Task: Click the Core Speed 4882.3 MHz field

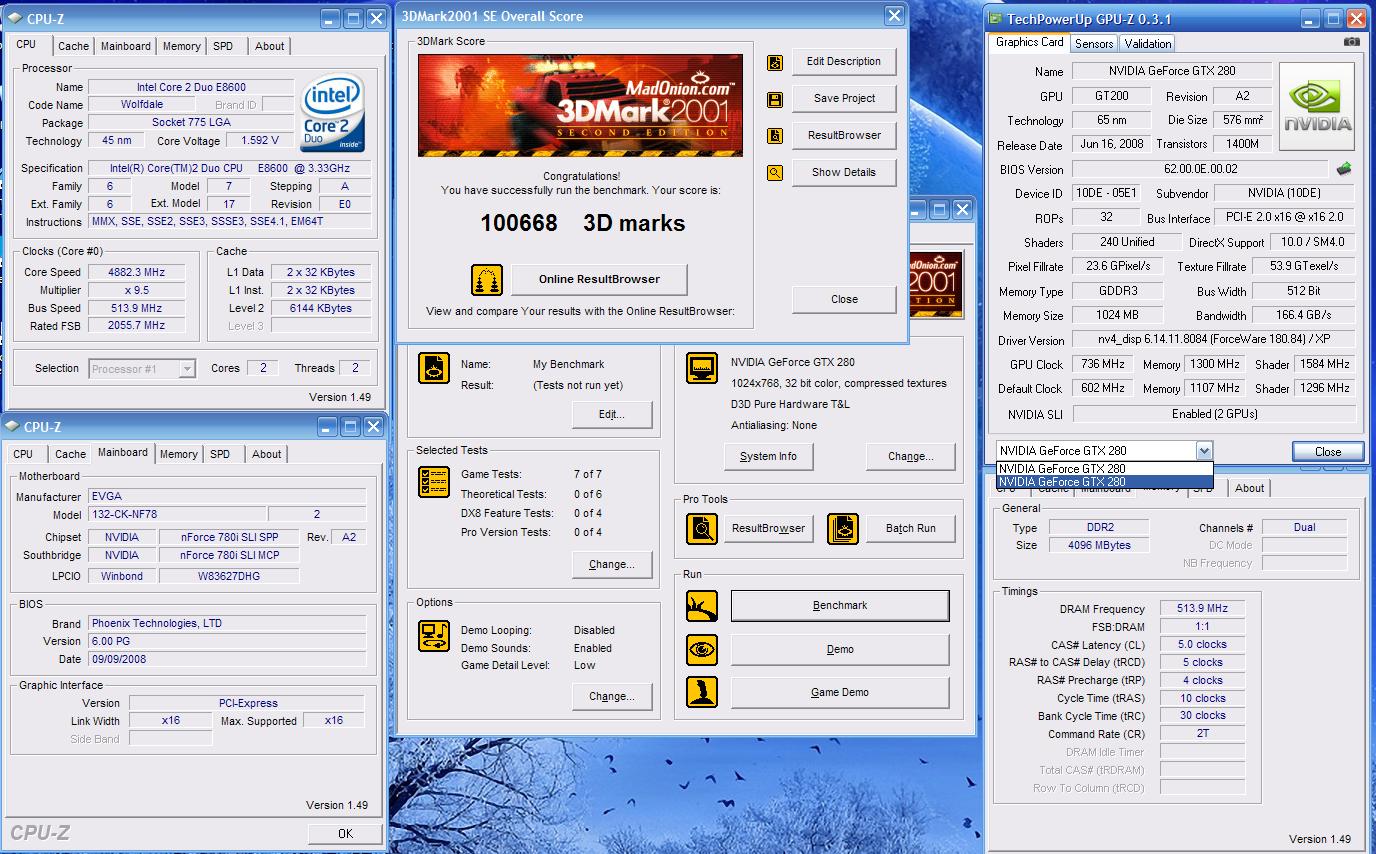Action: [136, 272]
